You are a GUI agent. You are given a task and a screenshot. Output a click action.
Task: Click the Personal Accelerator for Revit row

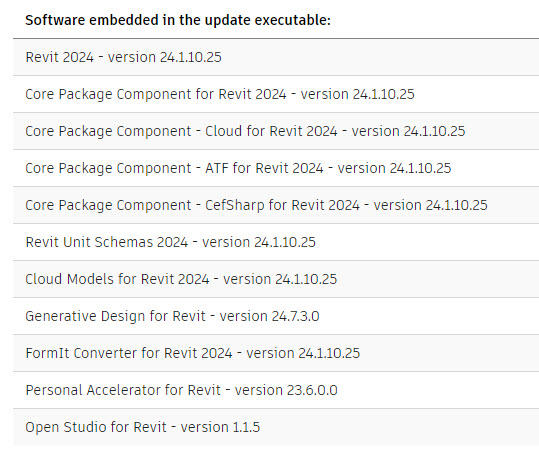tap(276, 390)
